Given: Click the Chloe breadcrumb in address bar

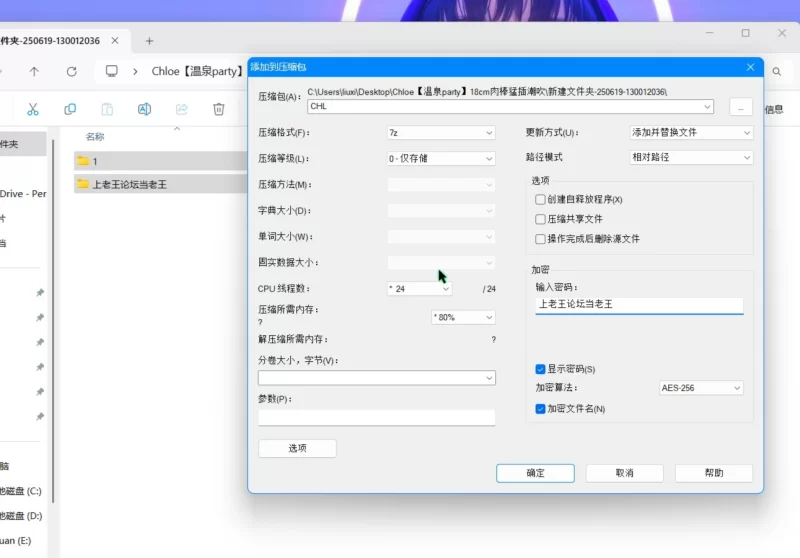Looking at the screenshot, I should (x=196, y=71).
